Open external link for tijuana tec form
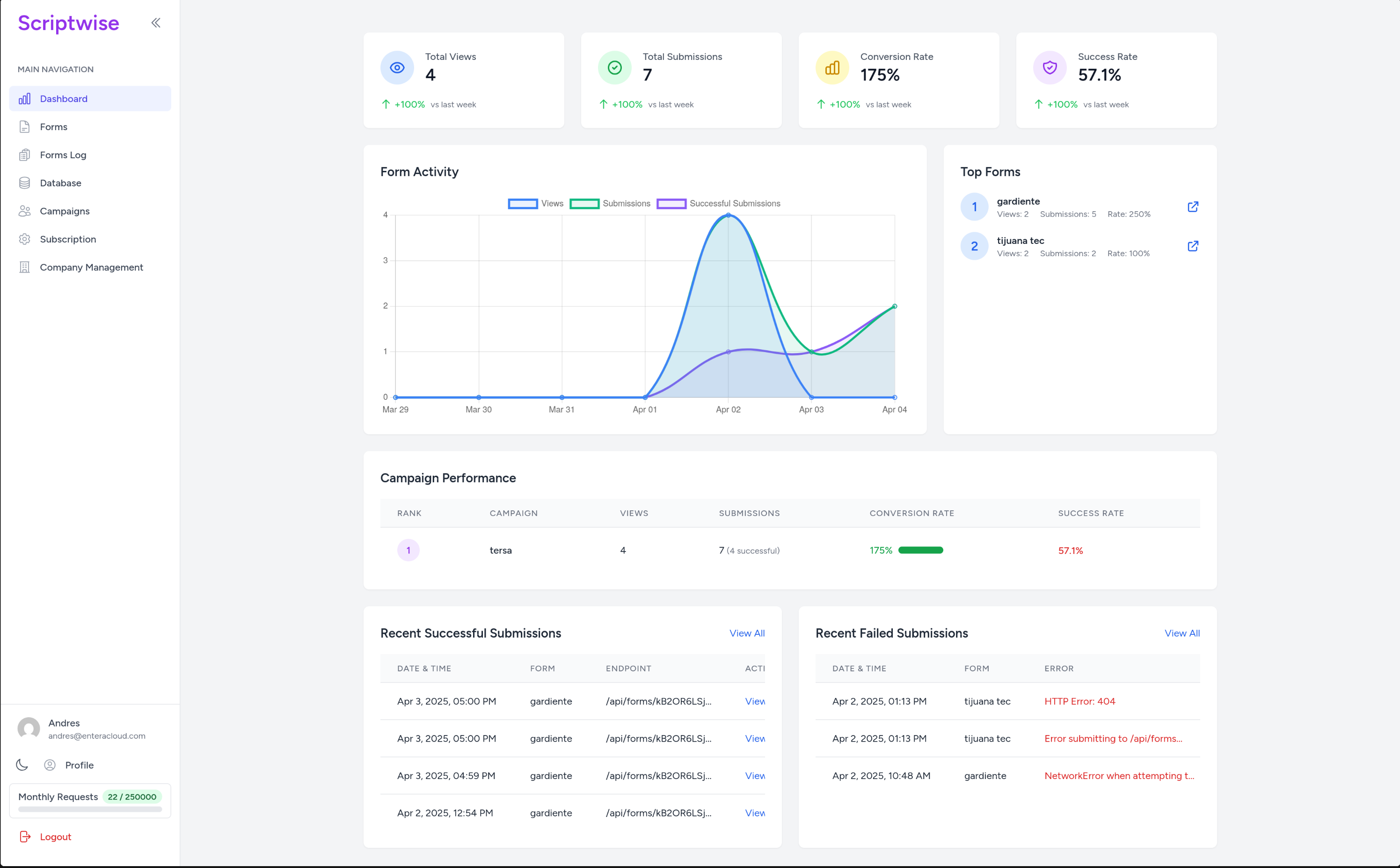 (x=1192, y=246)
